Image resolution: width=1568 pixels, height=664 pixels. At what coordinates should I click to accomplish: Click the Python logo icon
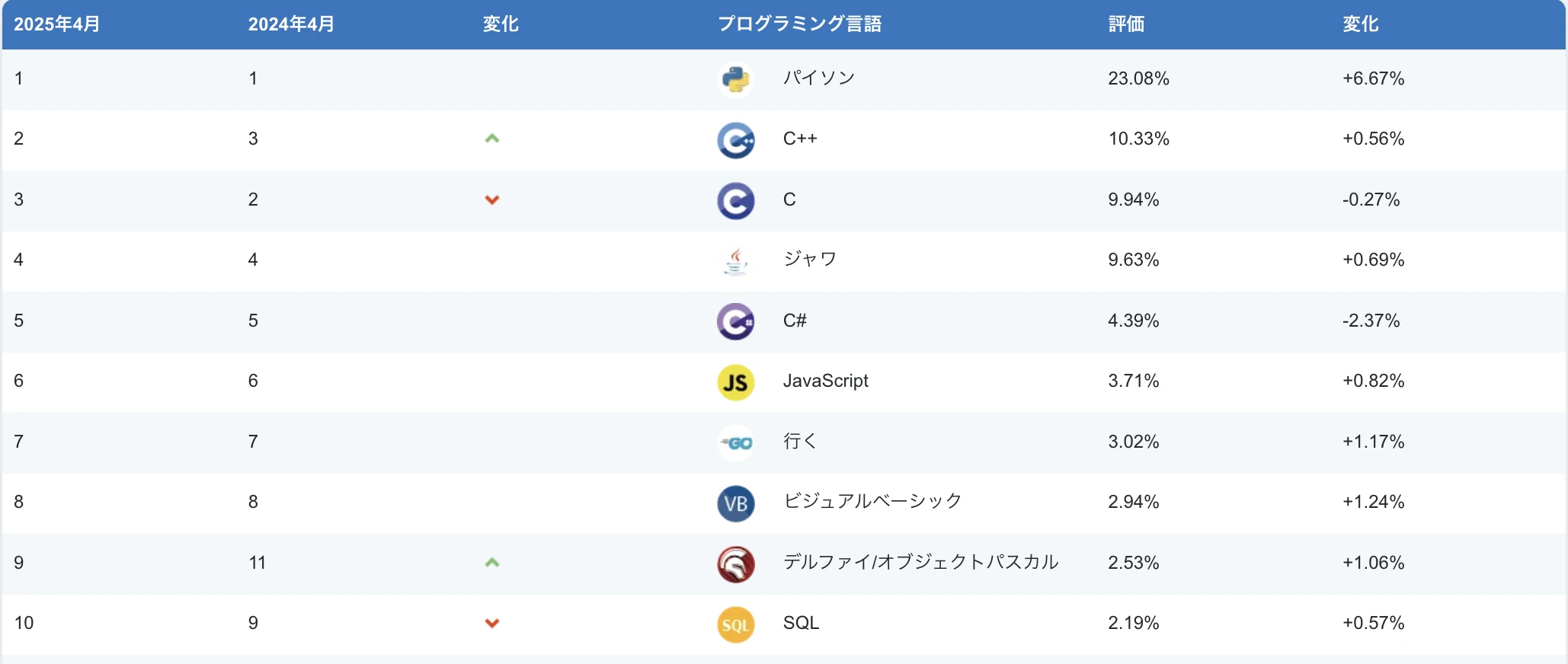coord(736,79)
